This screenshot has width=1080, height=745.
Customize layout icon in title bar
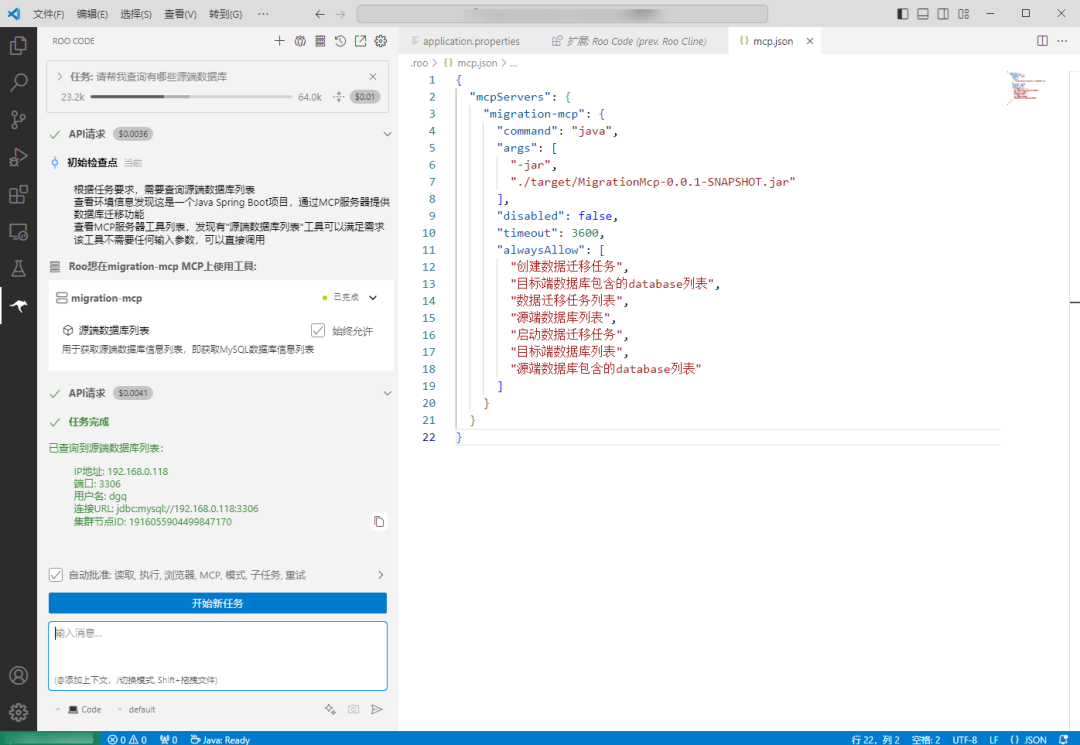pos(964,14)
